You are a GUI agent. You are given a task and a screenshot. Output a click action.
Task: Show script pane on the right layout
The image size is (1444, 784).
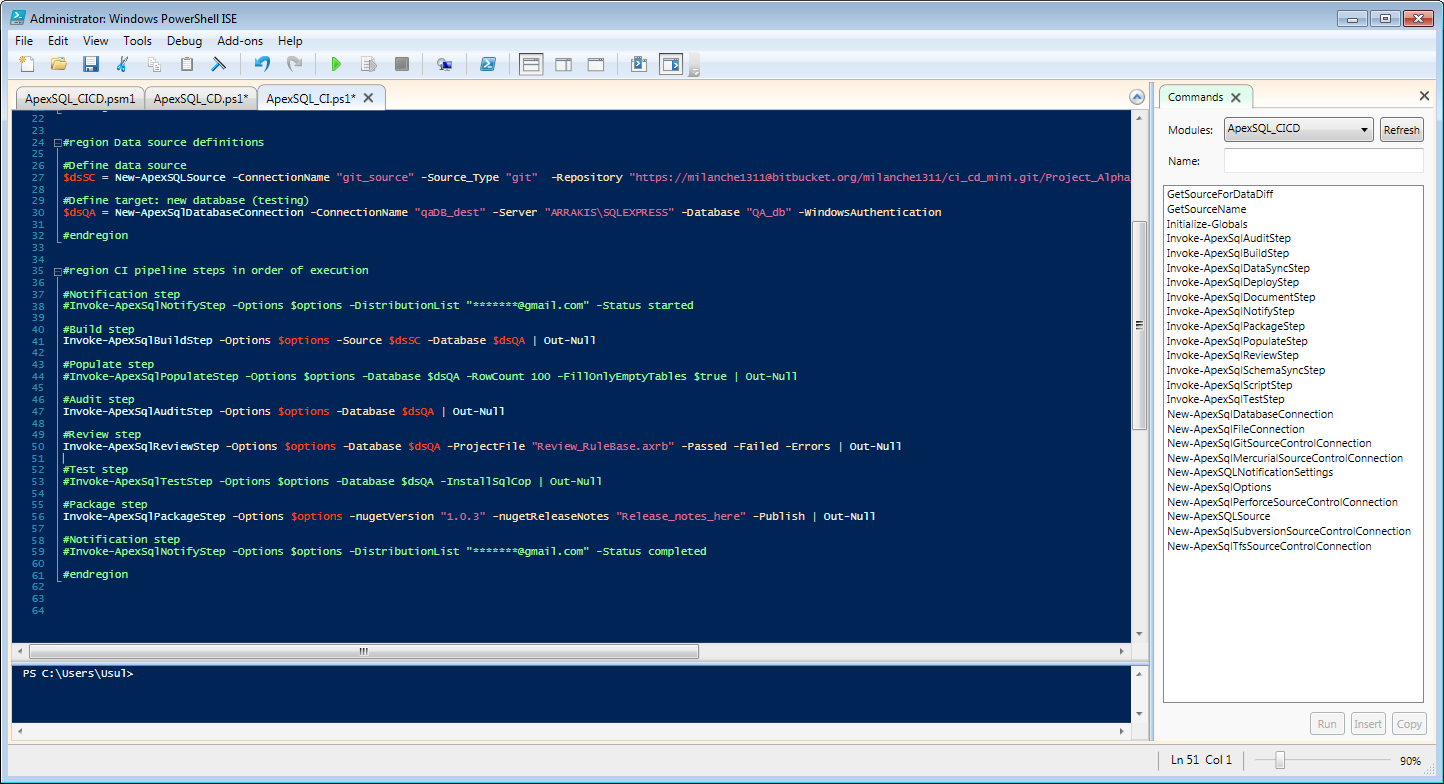(564, 64)
